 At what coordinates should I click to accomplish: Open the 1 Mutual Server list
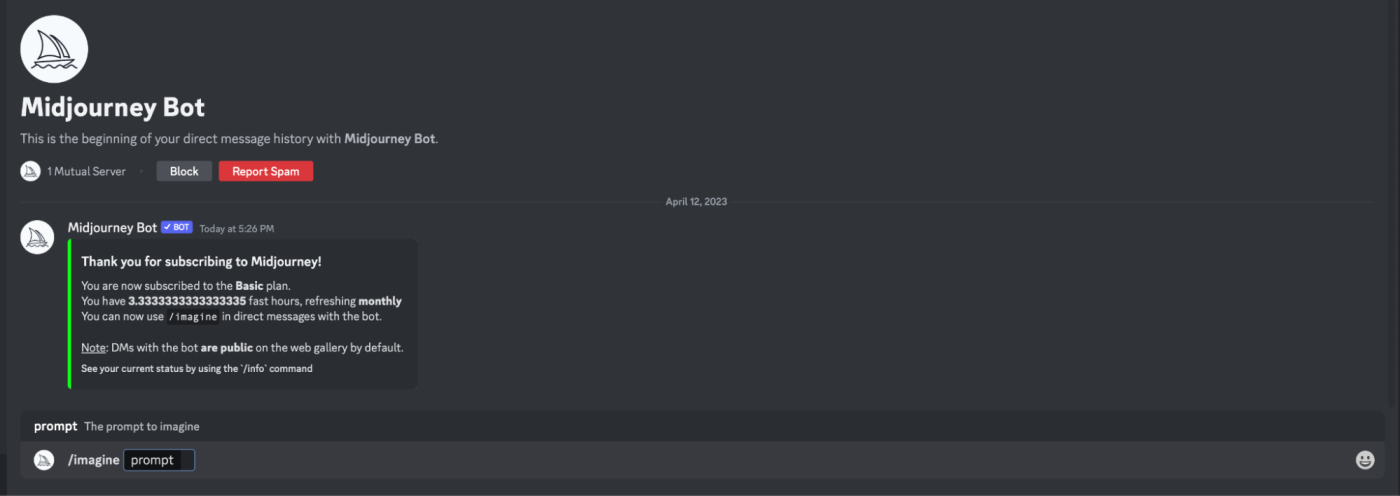click(x=87, y=172)
